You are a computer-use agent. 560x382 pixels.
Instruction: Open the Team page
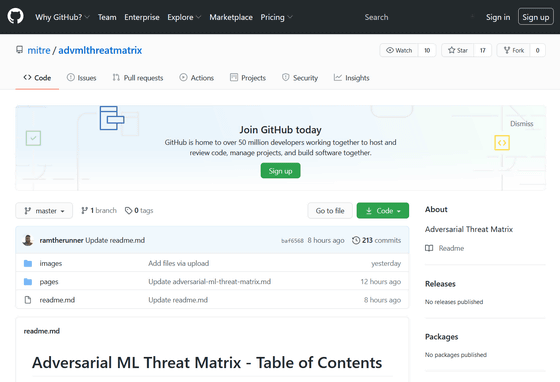(x=107, y=17)
